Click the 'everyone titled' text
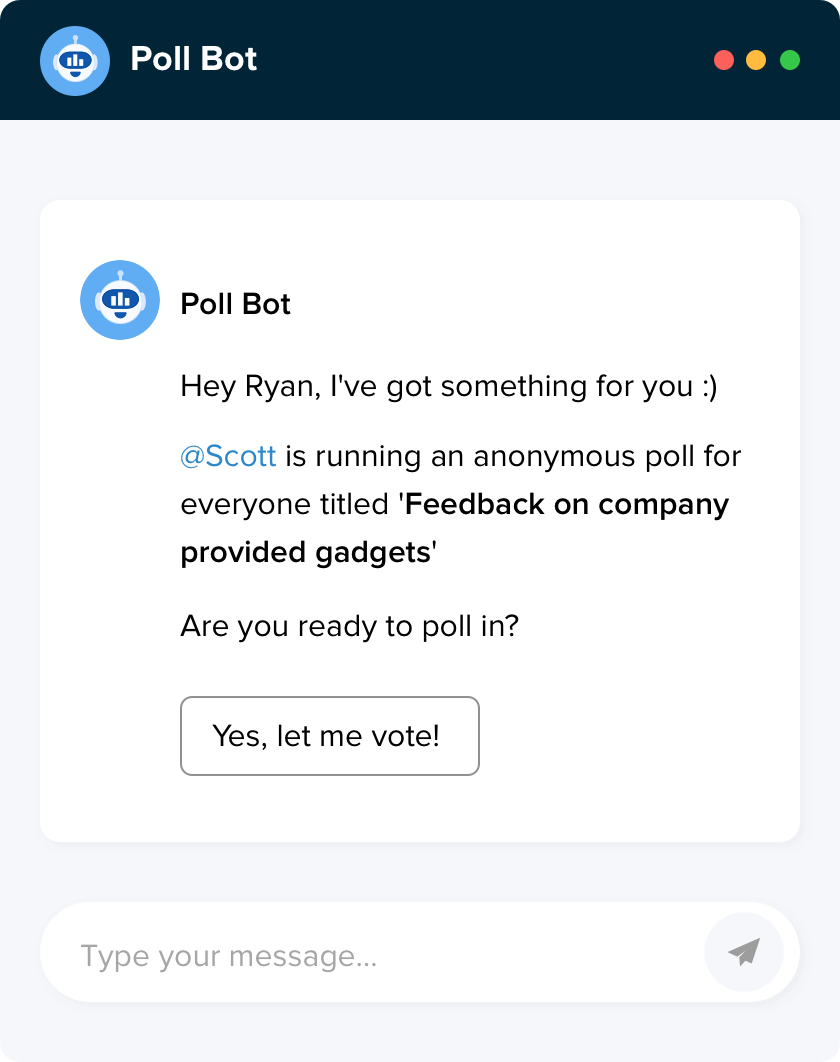 pos(285,504)
